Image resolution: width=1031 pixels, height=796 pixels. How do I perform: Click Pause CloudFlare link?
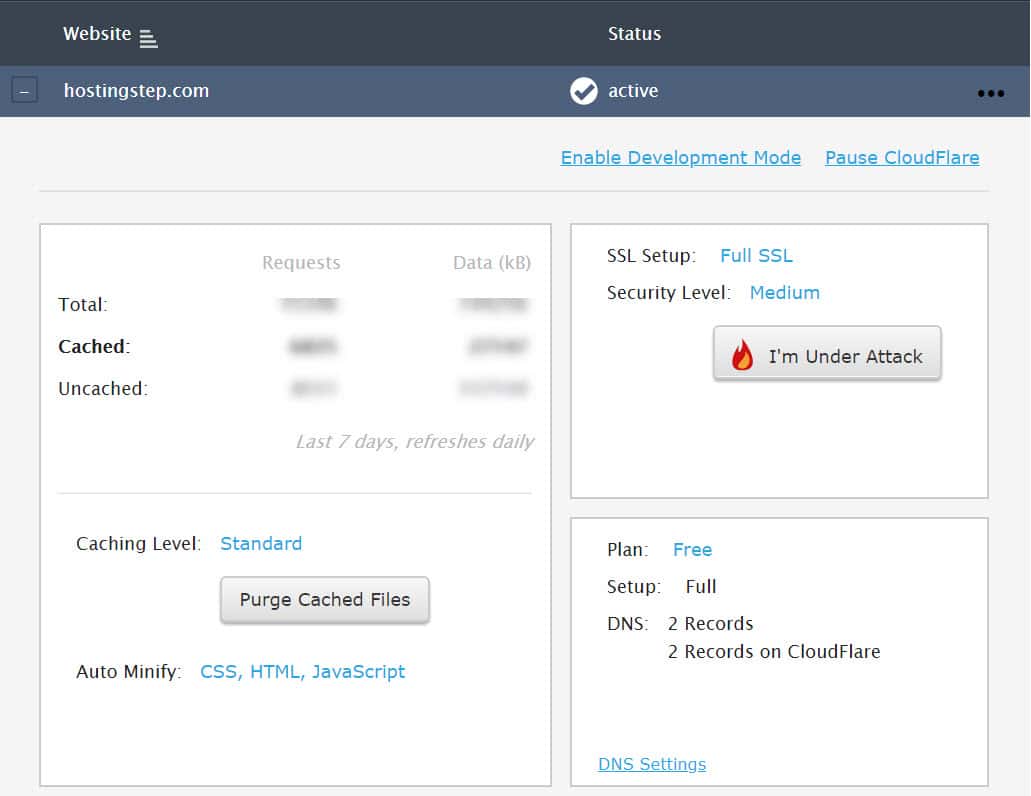tap(902, 158)
